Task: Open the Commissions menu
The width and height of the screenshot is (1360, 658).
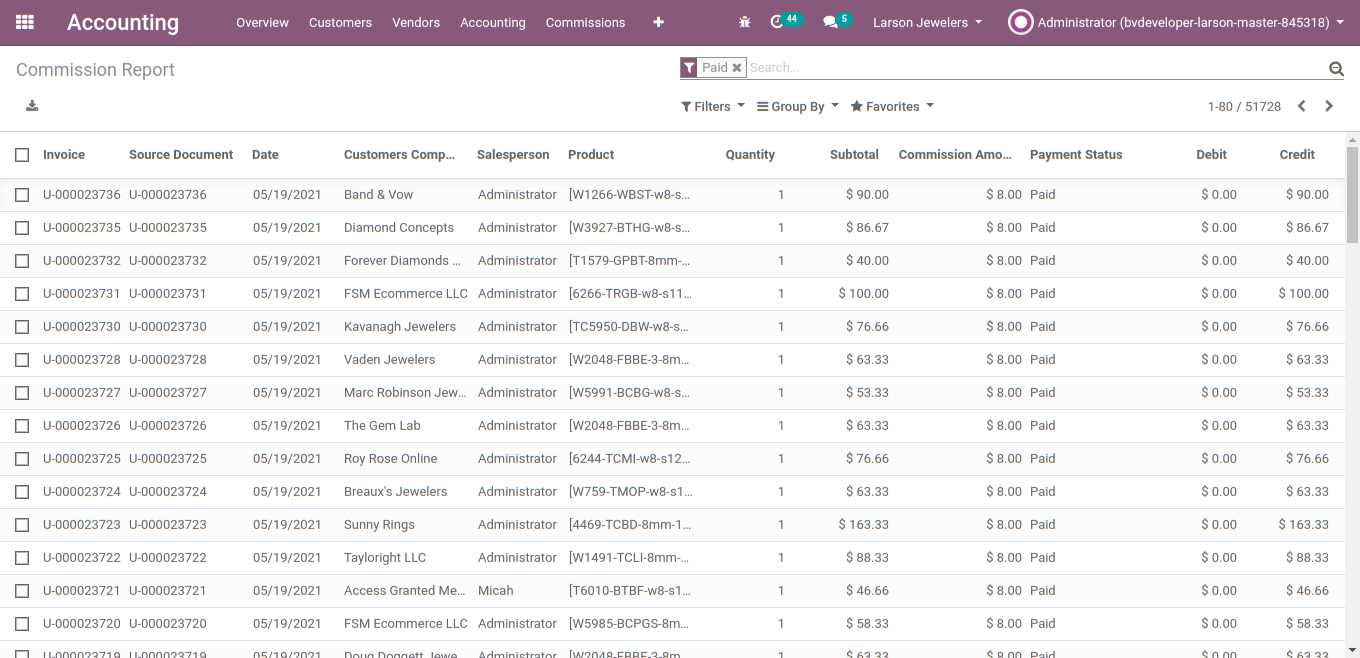Action: click(x=585, y=22)
